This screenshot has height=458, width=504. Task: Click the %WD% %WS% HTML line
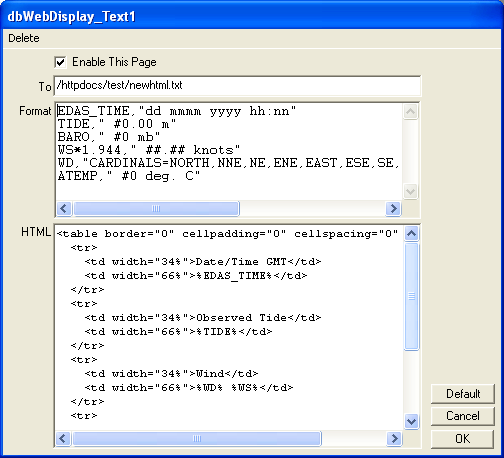pos(189,388)
